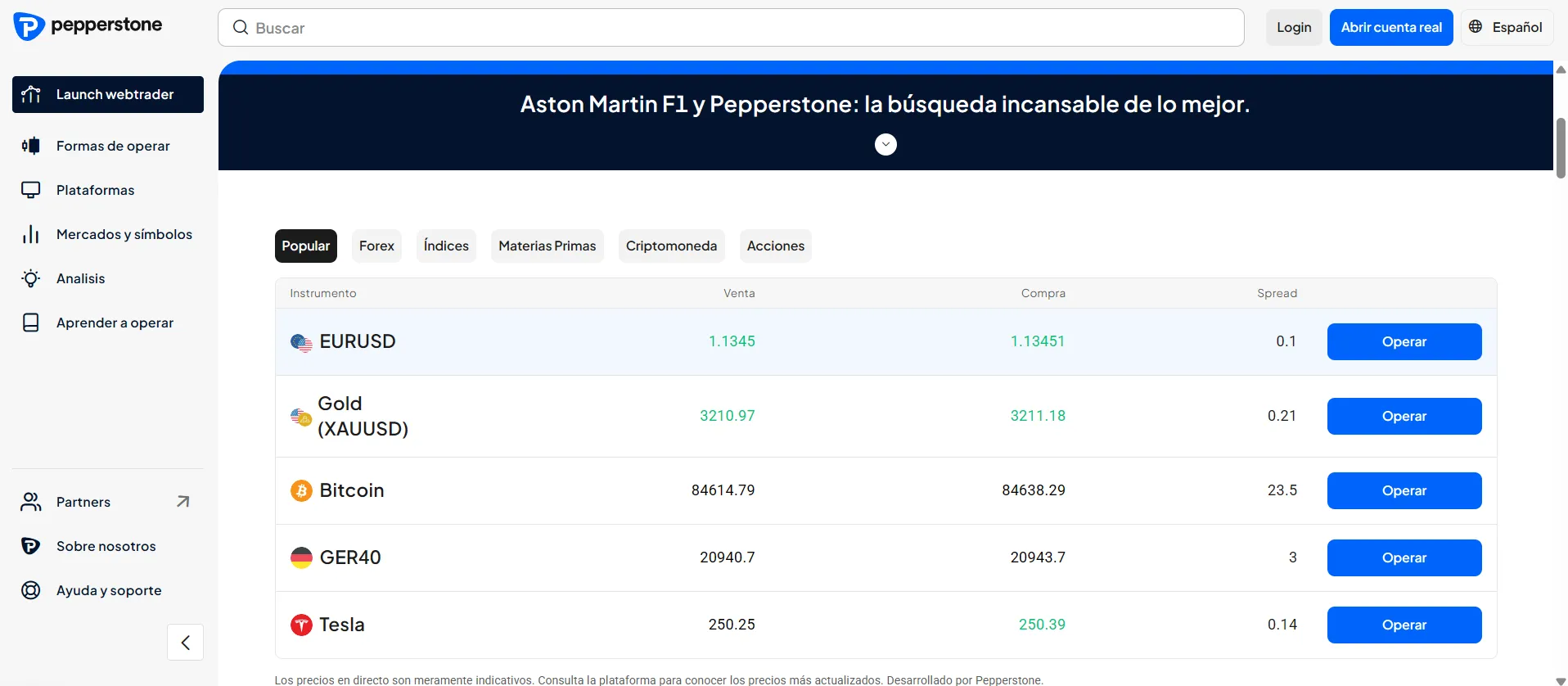This screenshot has height=686, width=1568.
Task: Click the Pepperstone logo
Action: [88, 26]
